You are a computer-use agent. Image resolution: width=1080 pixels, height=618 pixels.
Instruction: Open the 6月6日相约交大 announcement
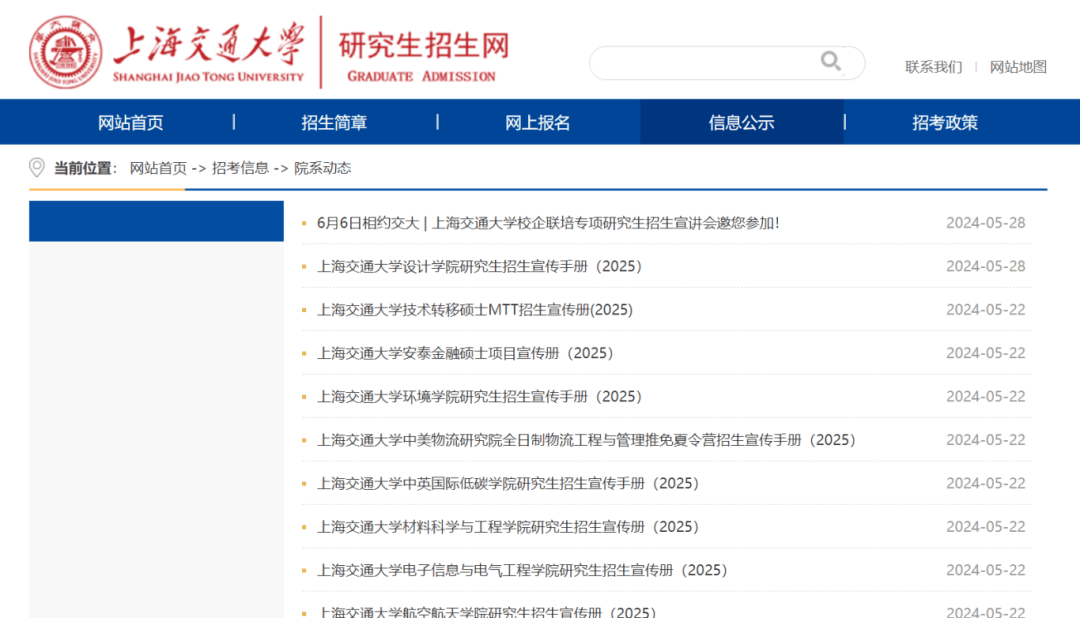[548, 223]
